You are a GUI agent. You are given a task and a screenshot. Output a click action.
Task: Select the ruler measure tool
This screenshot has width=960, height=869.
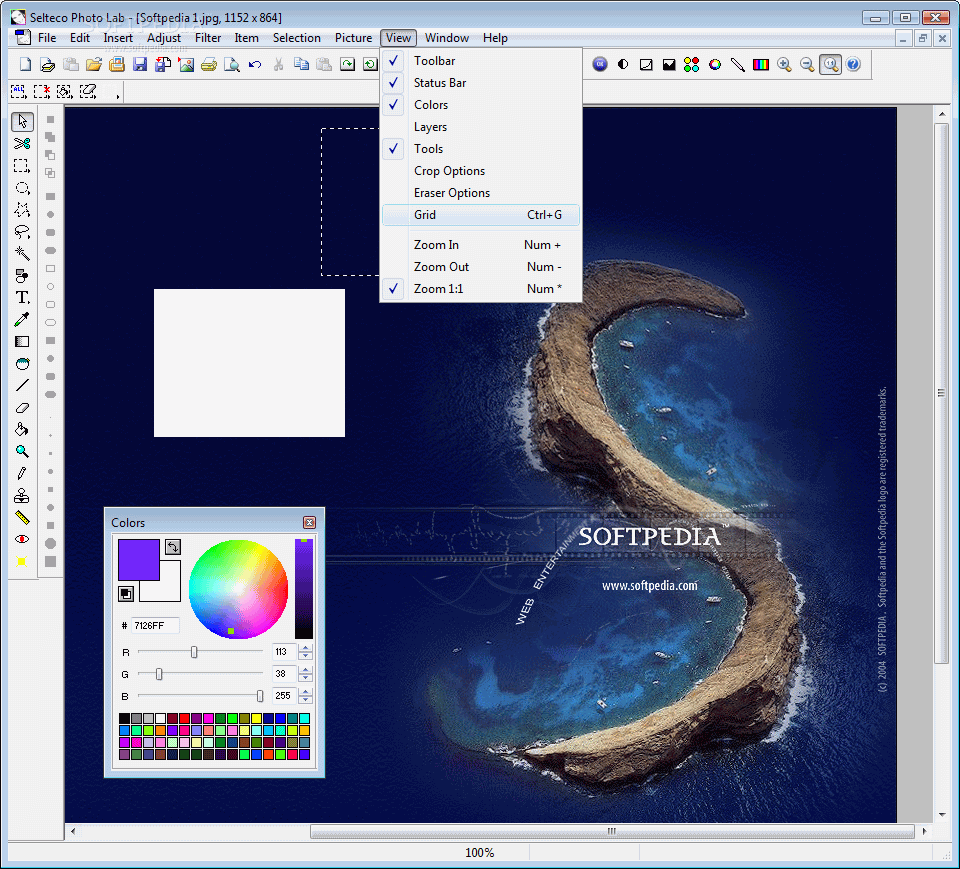click(x=22, y=517)
